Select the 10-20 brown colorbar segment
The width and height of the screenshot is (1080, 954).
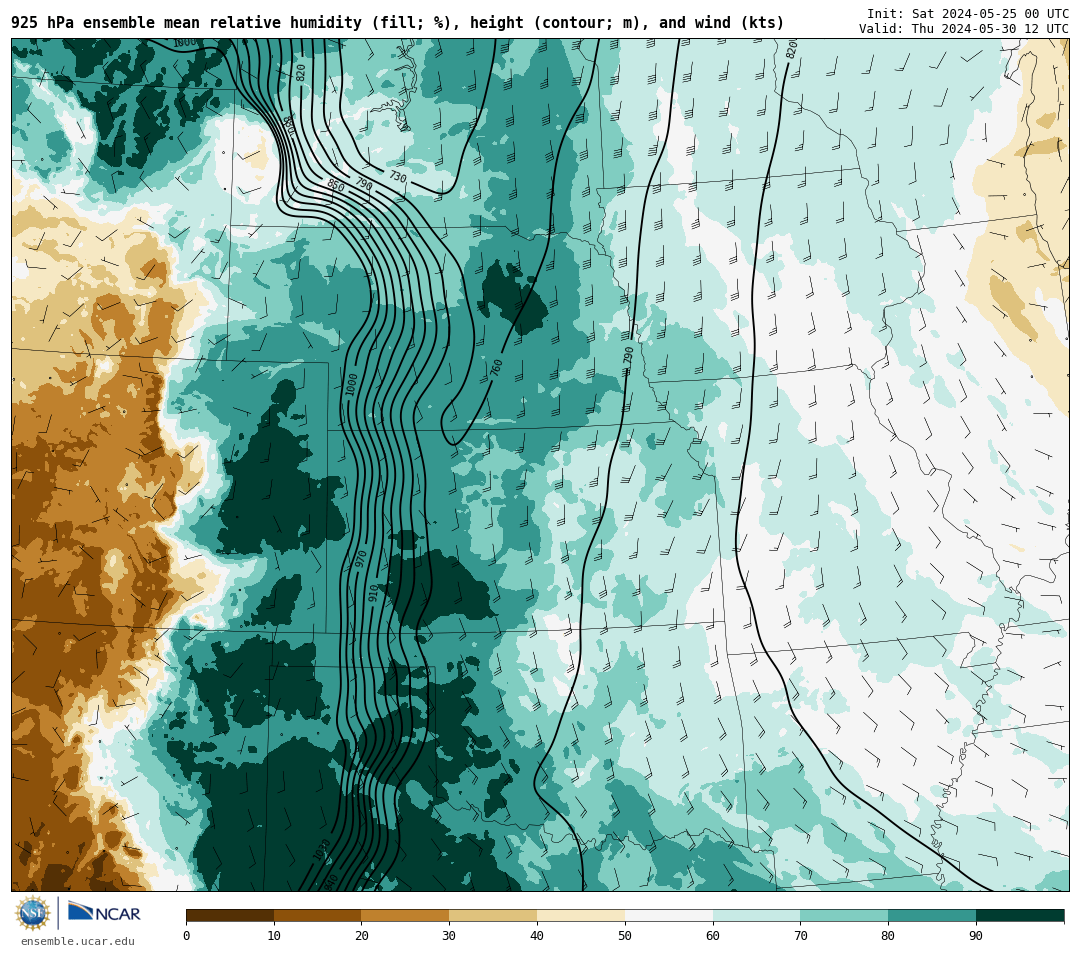pyautogui.click(x=318, y=915)
